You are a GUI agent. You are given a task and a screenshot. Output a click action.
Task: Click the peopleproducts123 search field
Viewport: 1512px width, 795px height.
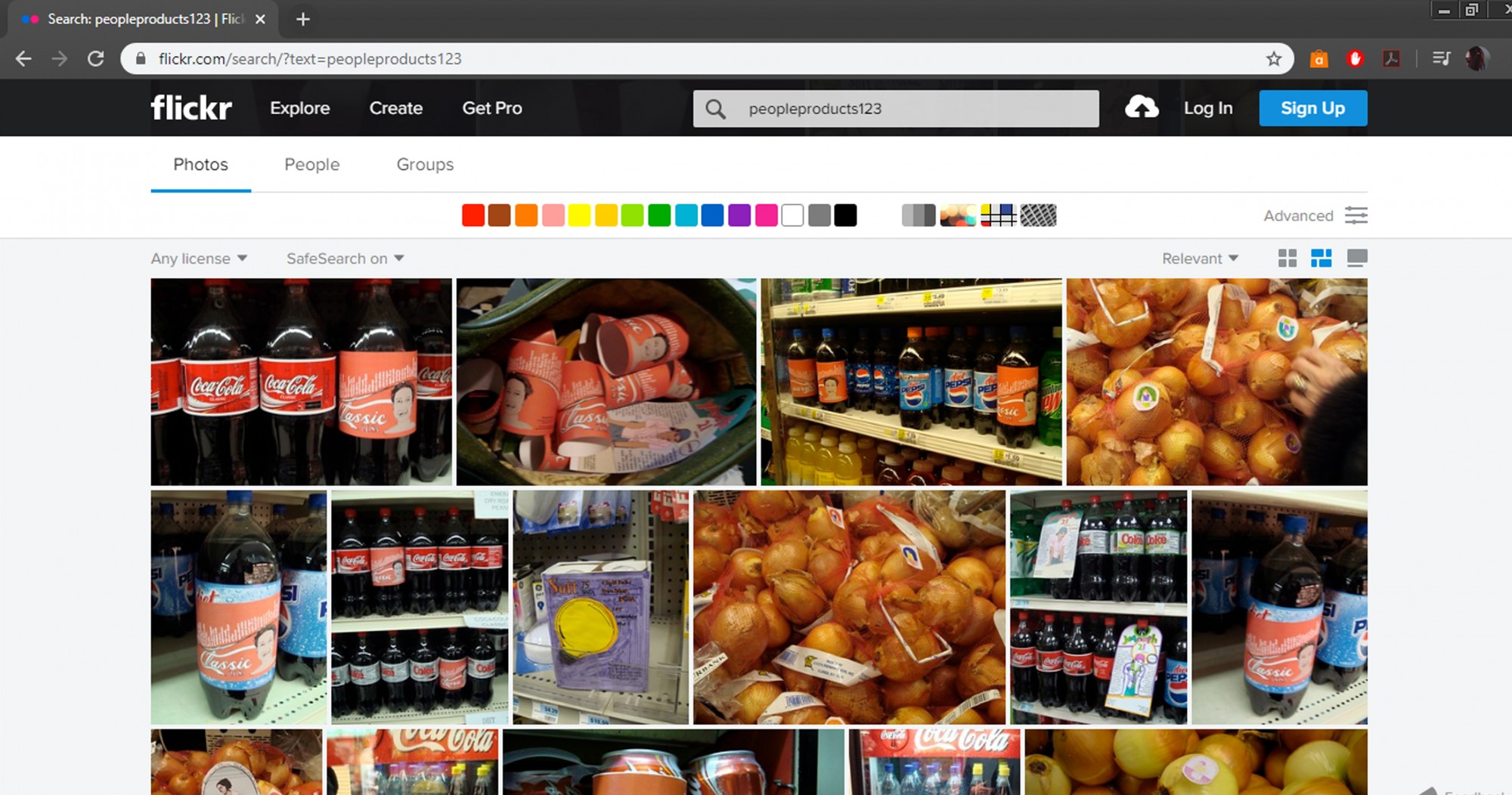click(896, 109)
